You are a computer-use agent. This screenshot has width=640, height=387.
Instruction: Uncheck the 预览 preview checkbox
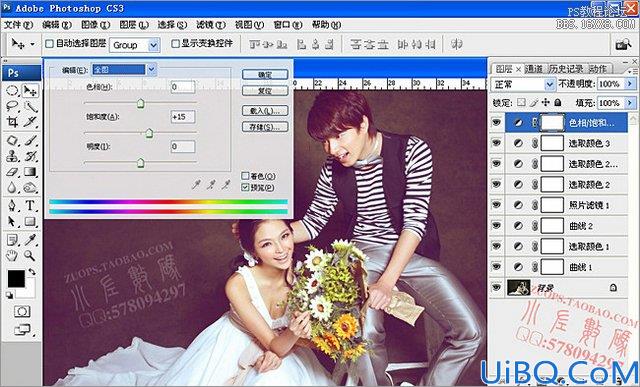click(x=245, y=188)
